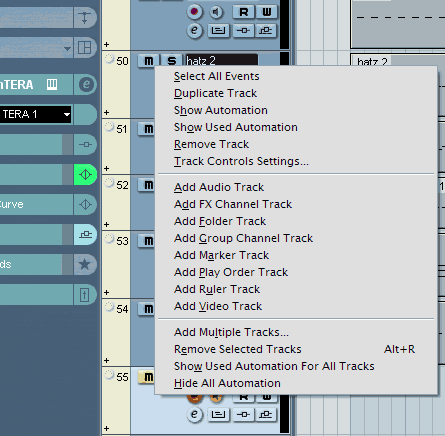Screen dimensions: 445x436
Task: Mute track 50 hatz 2
Action: click(148, 61)
